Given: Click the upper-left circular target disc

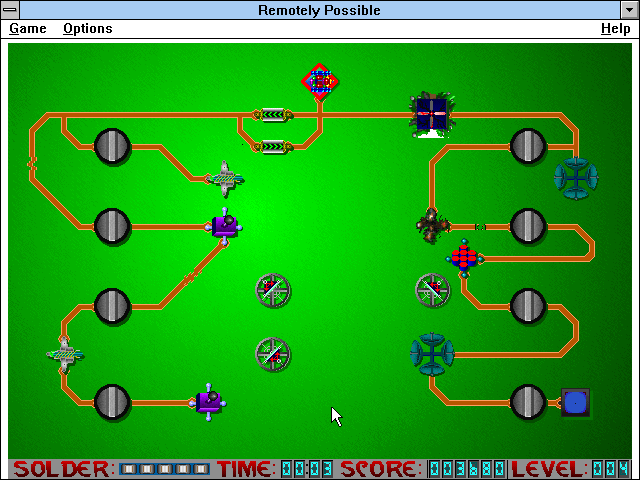Looking at the screenshot, I should [273, 290].
